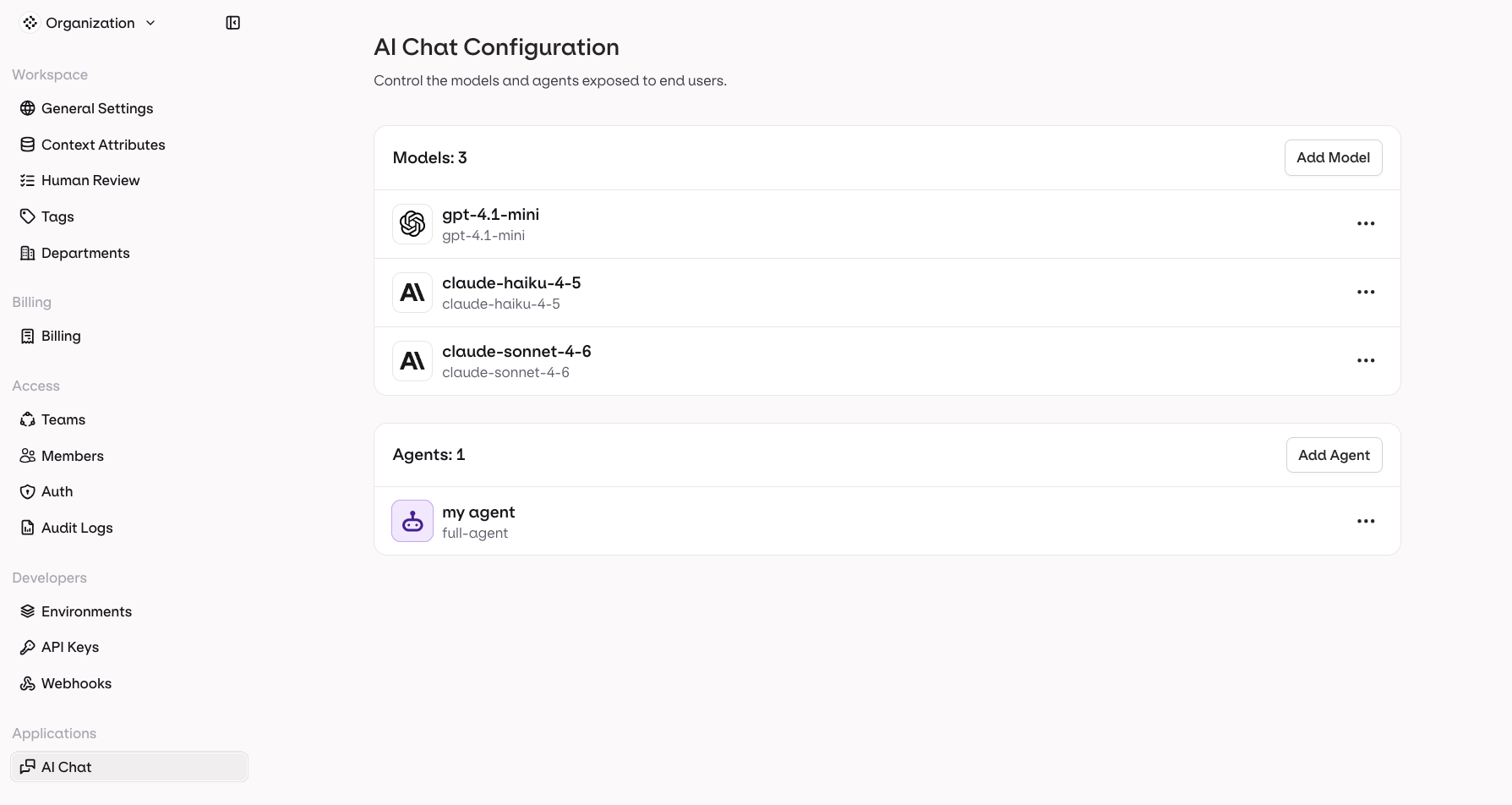Open the options menu for my agent
The height and width of the screenshot is (805, 1512).
(x=1366, y=520)
